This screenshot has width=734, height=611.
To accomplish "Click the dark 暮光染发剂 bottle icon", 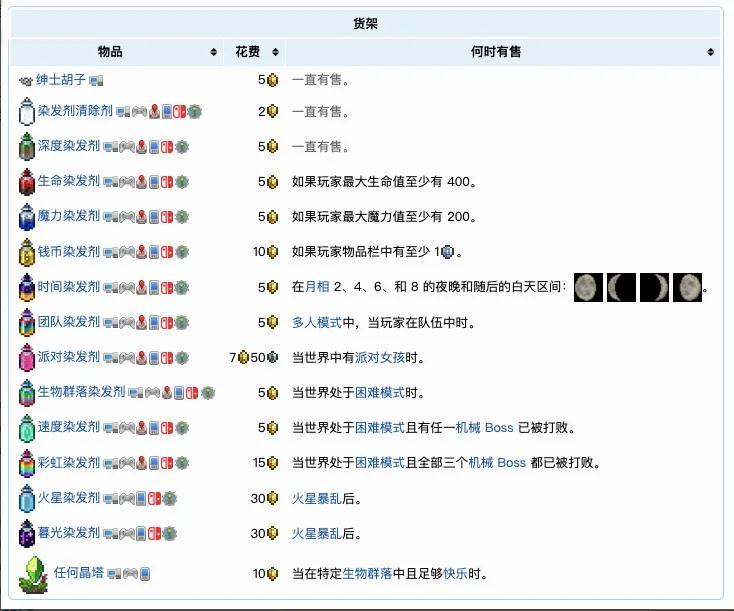I will [26, 533].
